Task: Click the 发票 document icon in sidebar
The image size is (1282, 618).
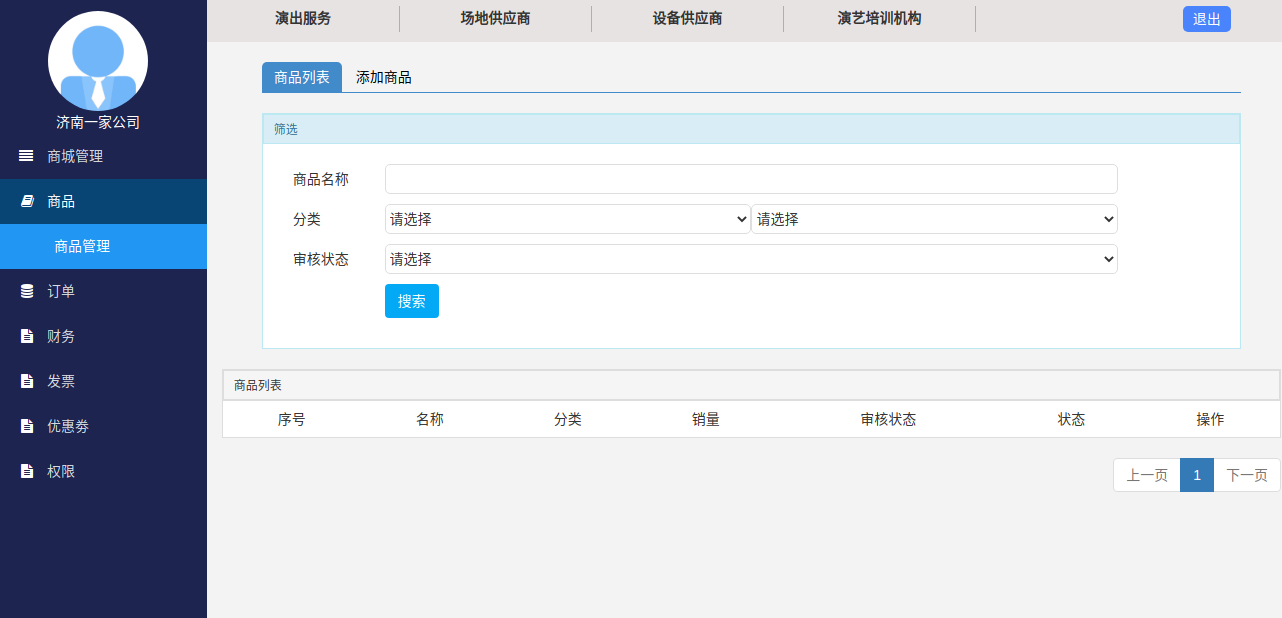Action: coord(27,381)
